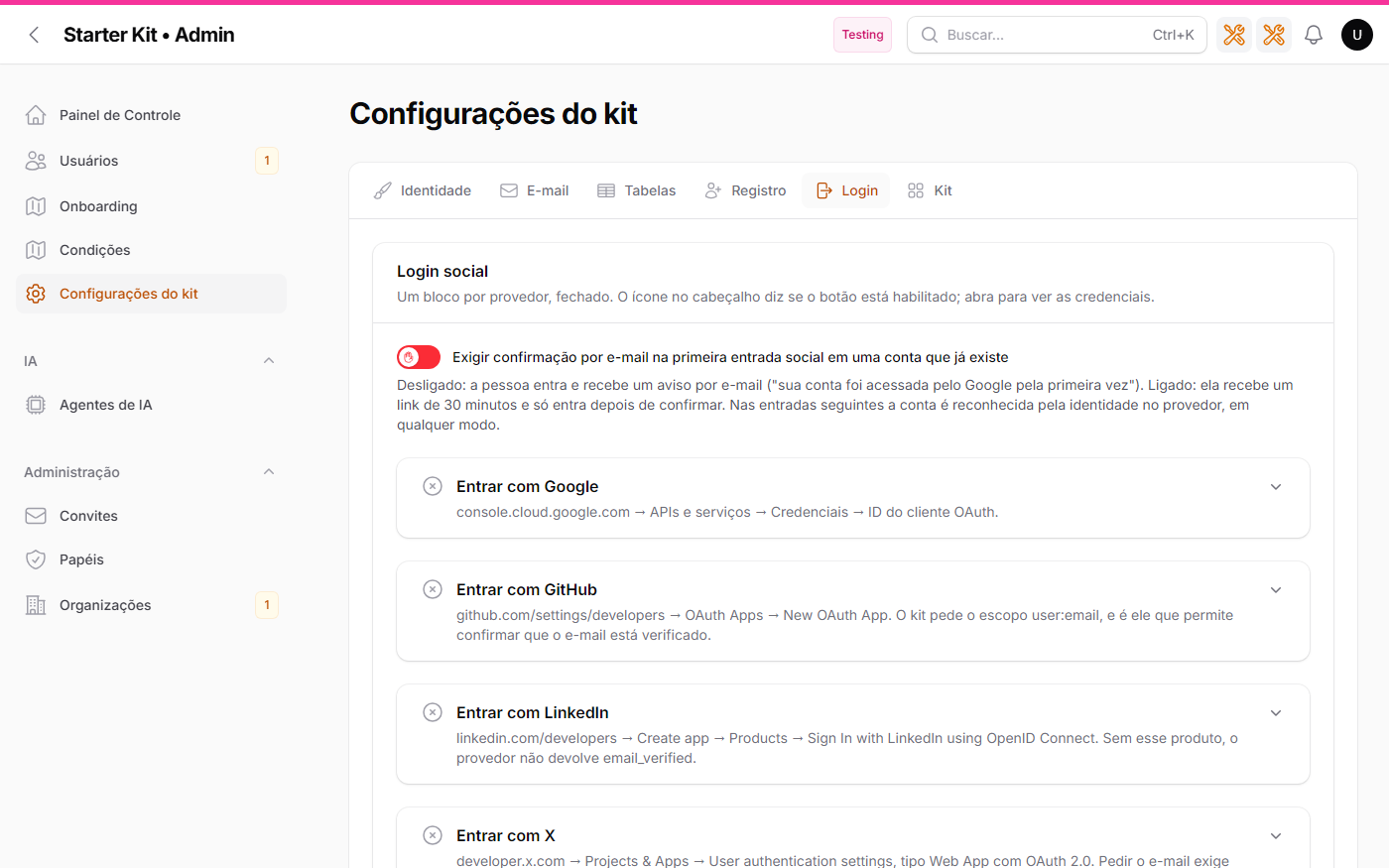
Task: Click the home icon for Painel de Controle
Action: click(x=36, y=115)
